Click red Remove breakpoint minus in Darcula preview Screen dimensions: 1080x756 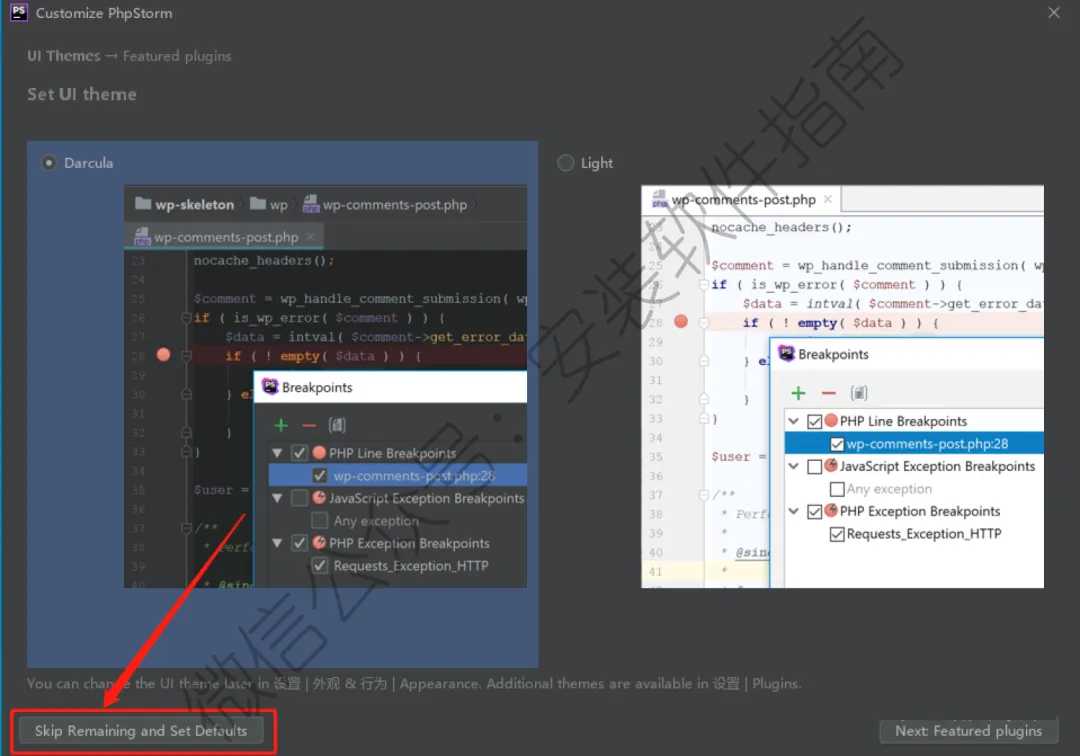point(309,426)
